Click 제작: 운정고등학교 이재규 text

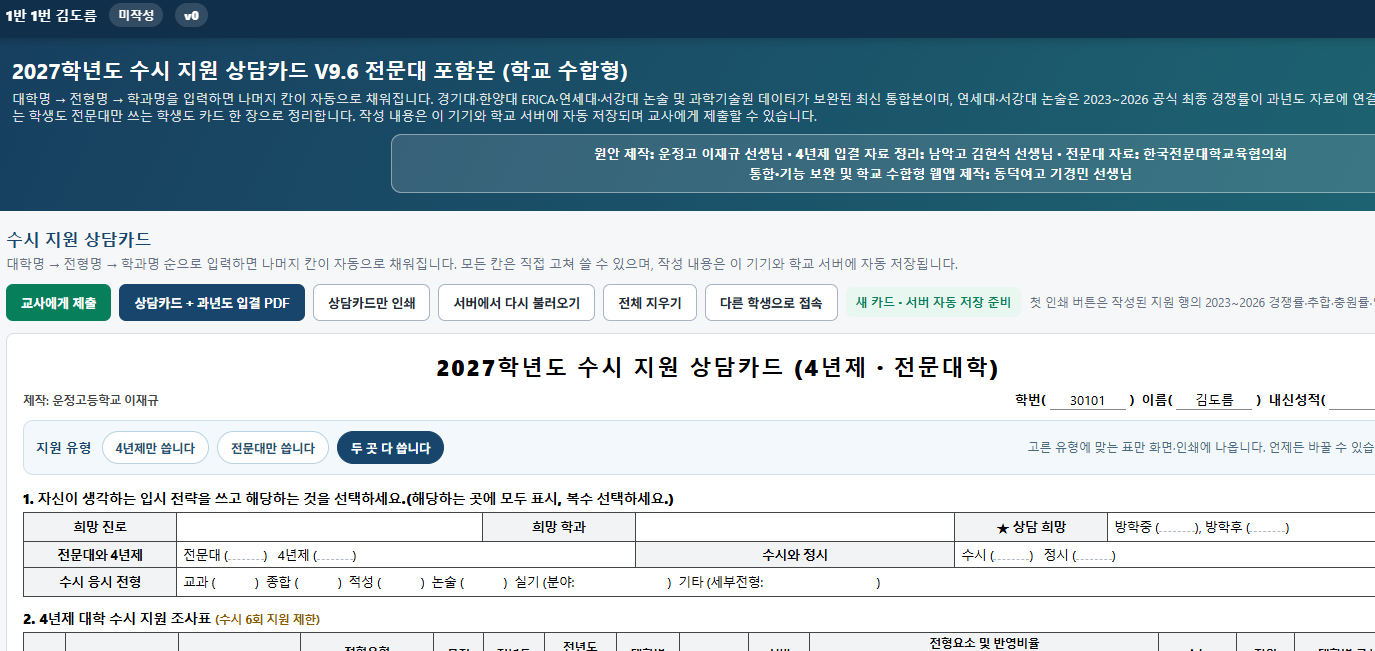coord(91,400)
